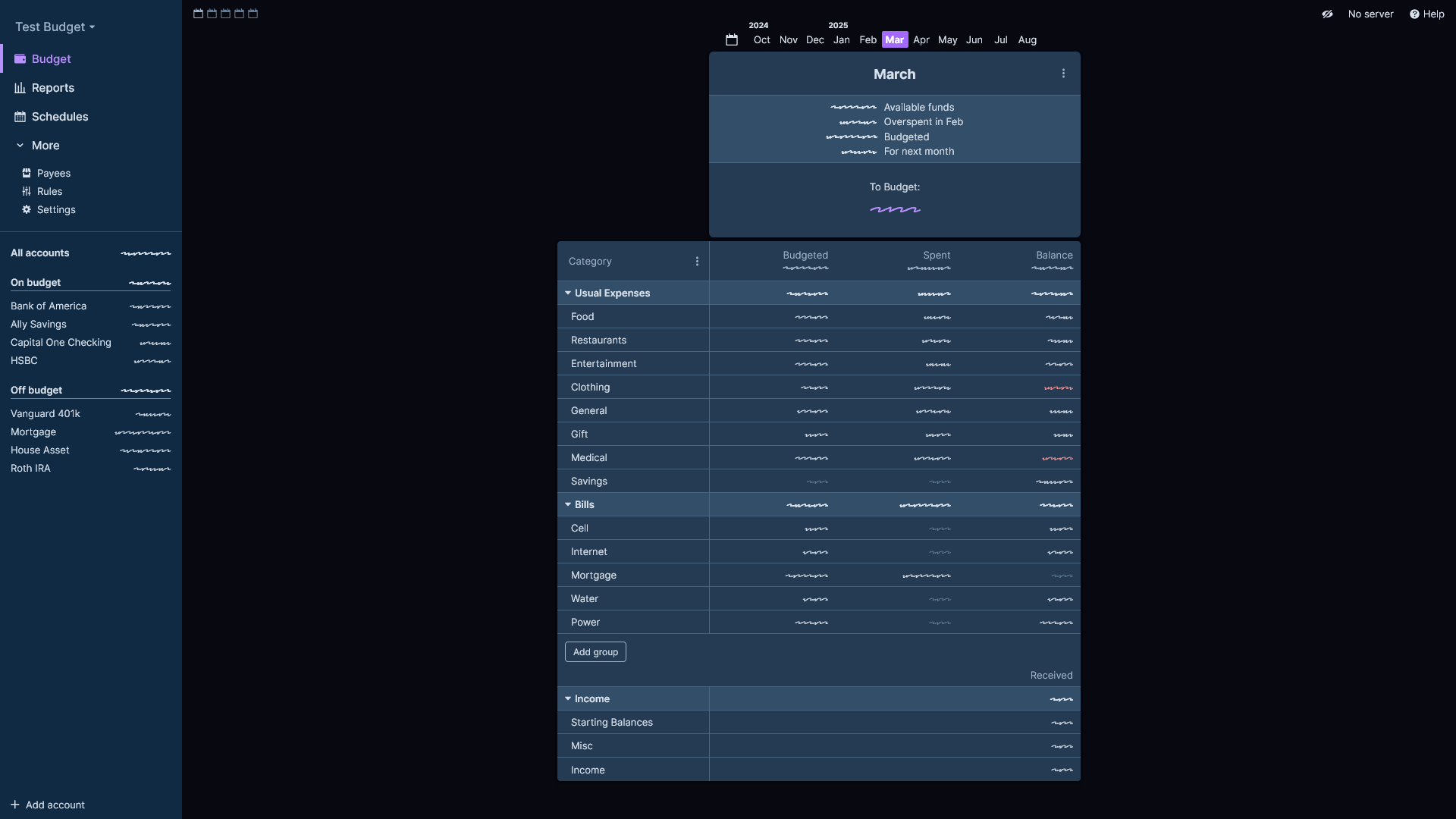Screen dimensions: 1456x819
Task: Open the Payees page
Action: (x=91, y=174)
